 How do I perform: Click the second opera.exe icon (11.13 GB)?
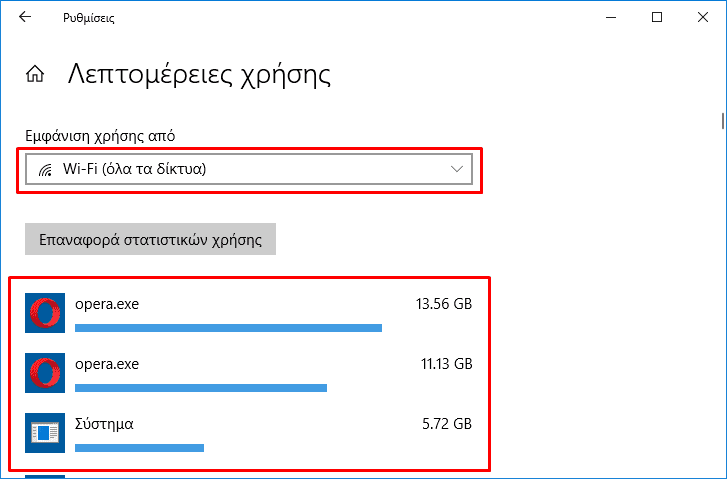[45, 373]
